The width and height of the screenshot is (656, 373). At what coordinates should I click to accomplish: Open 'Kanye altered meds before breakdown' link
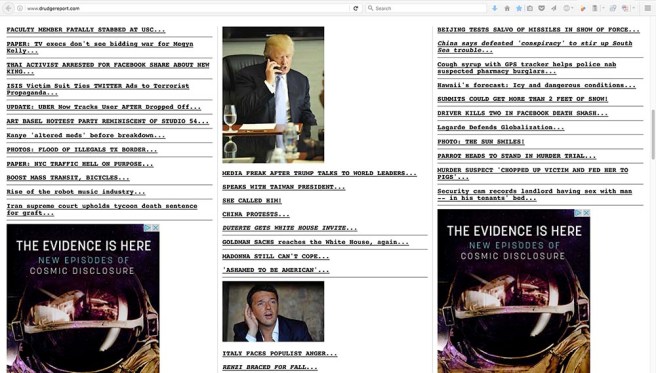coord(86,135)
